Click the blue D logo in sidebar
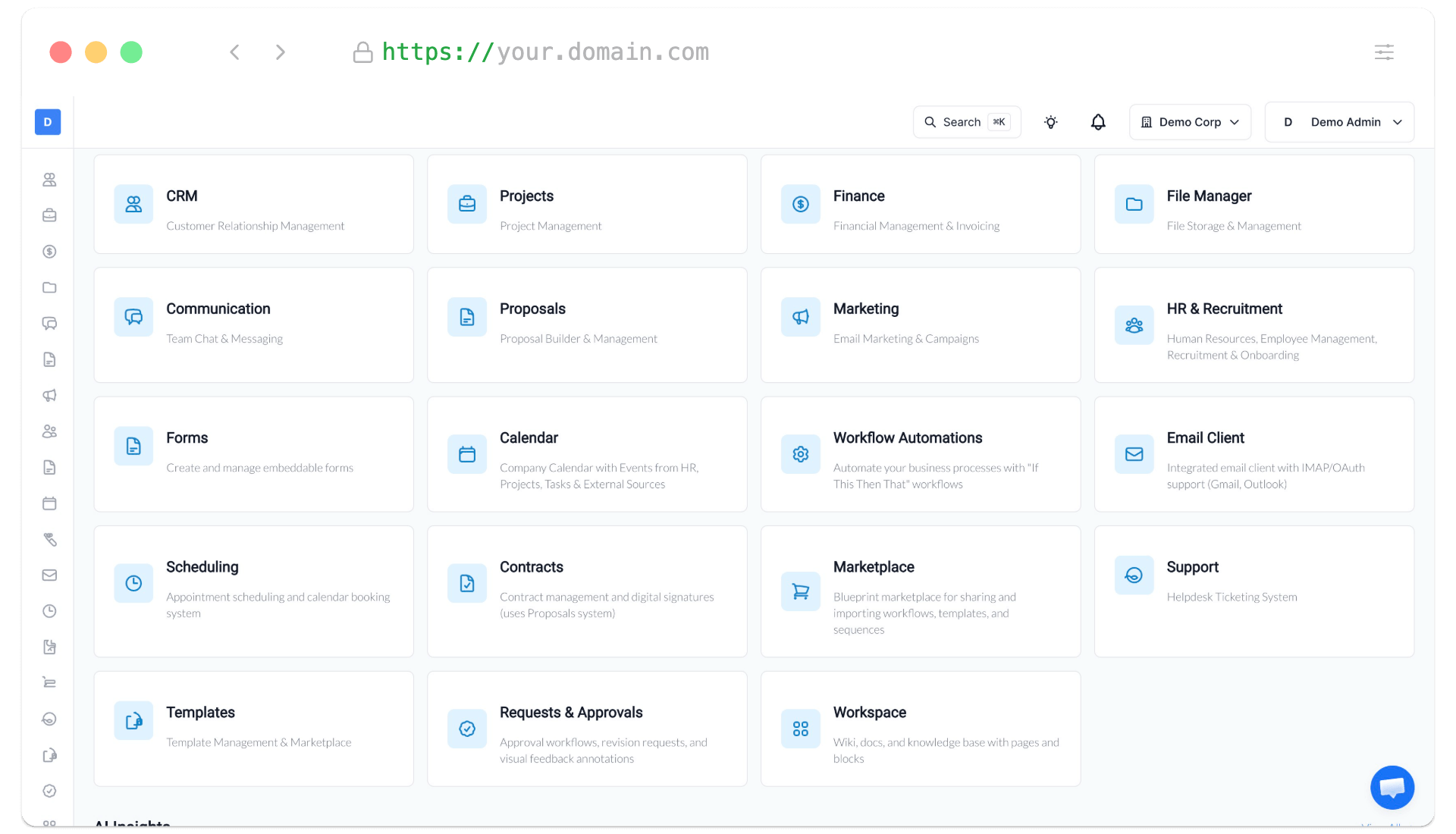This screenshot has height=834, width=1456. [x=48, y=122]
